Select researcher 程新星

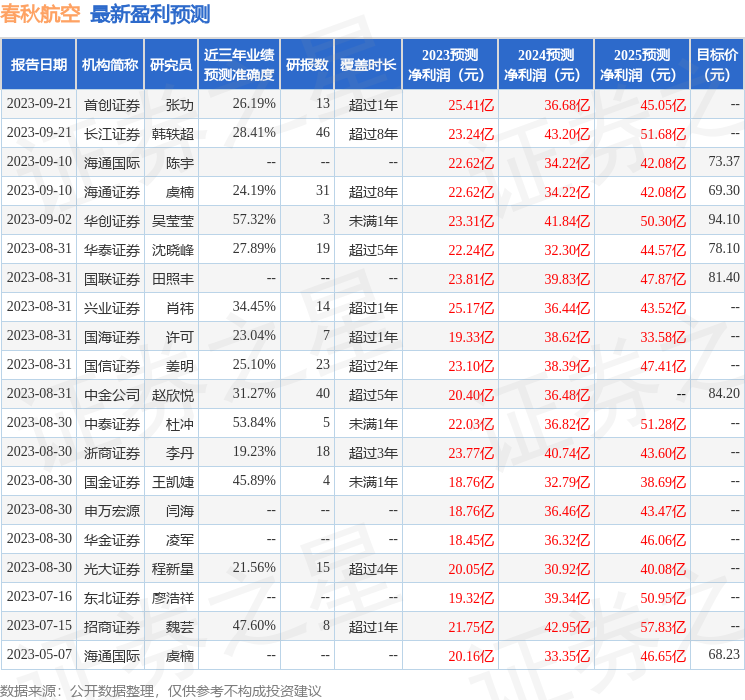pyautogui.click(x=173, y=569)
